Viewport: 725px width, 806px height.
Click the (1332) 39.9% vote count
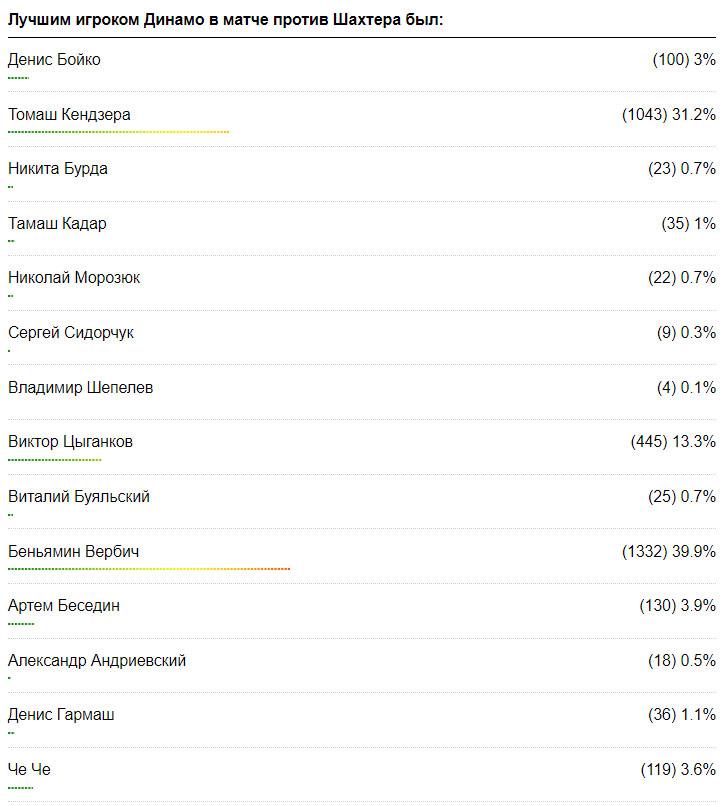pos(668,552)
